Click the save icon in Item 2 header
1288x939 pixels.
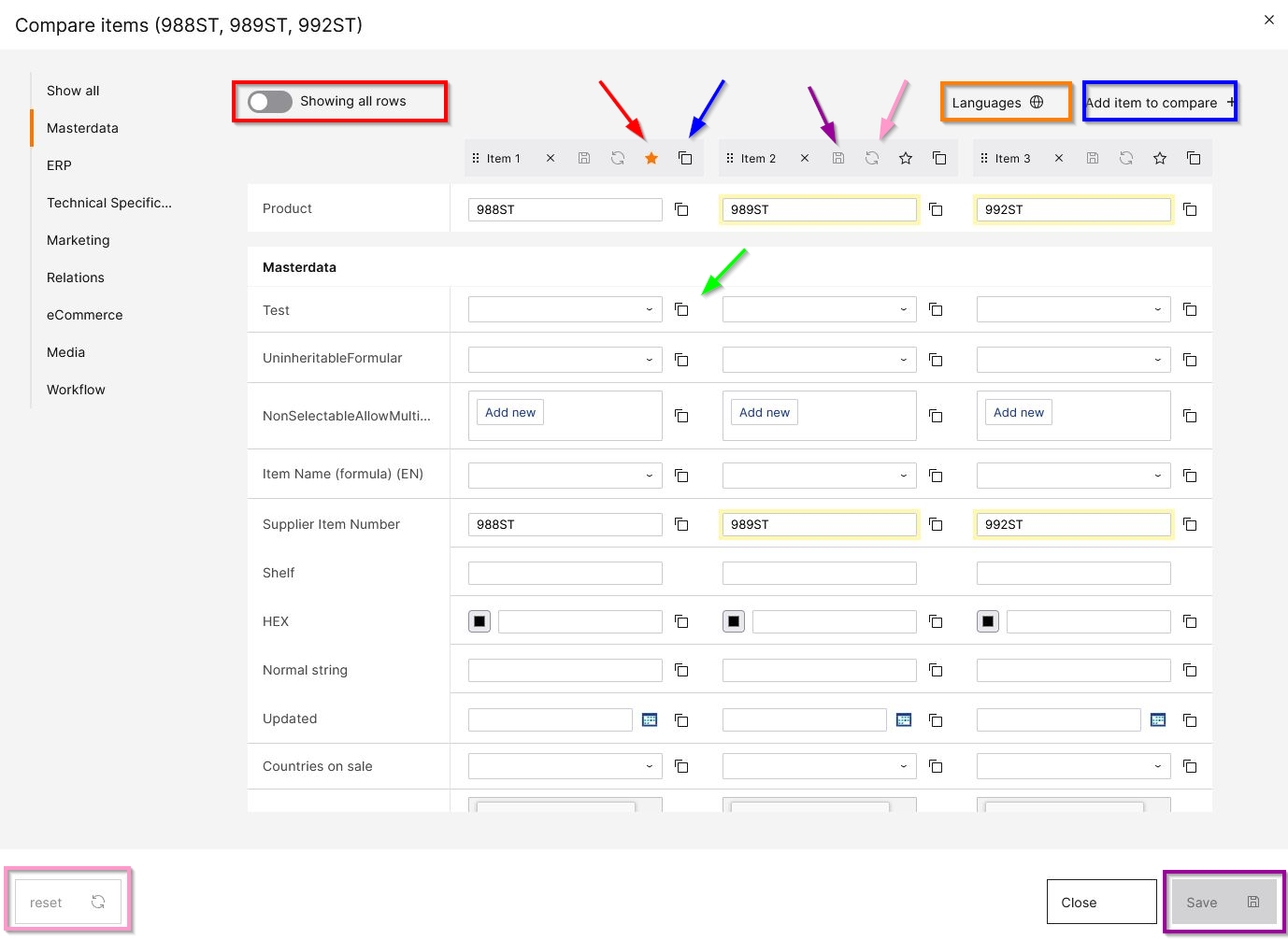click(838, 159)
